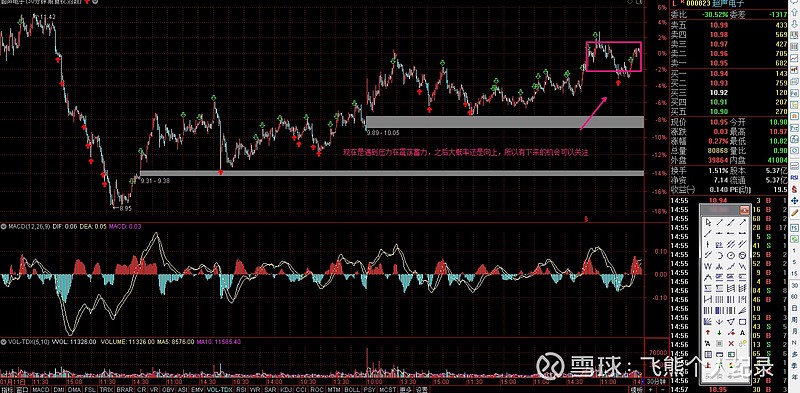Pick the arc drawing tool

719,255
